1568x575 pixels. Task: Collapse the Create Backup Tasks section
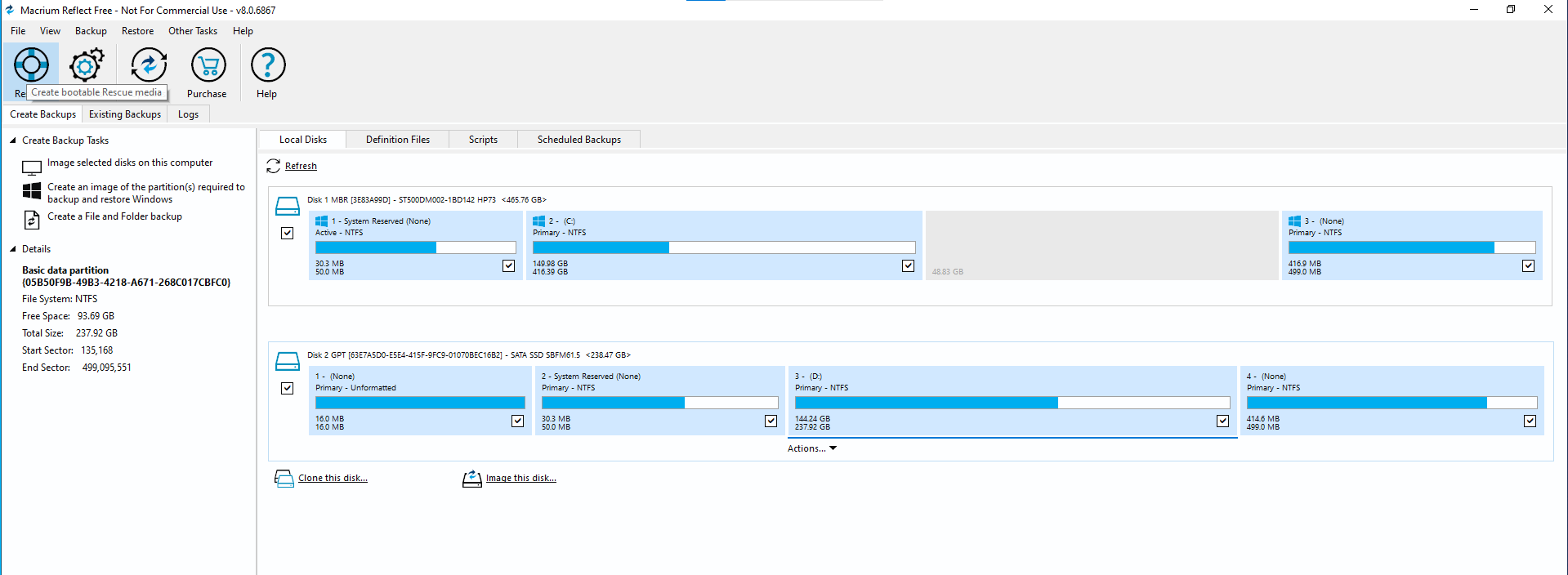point(13,140)
